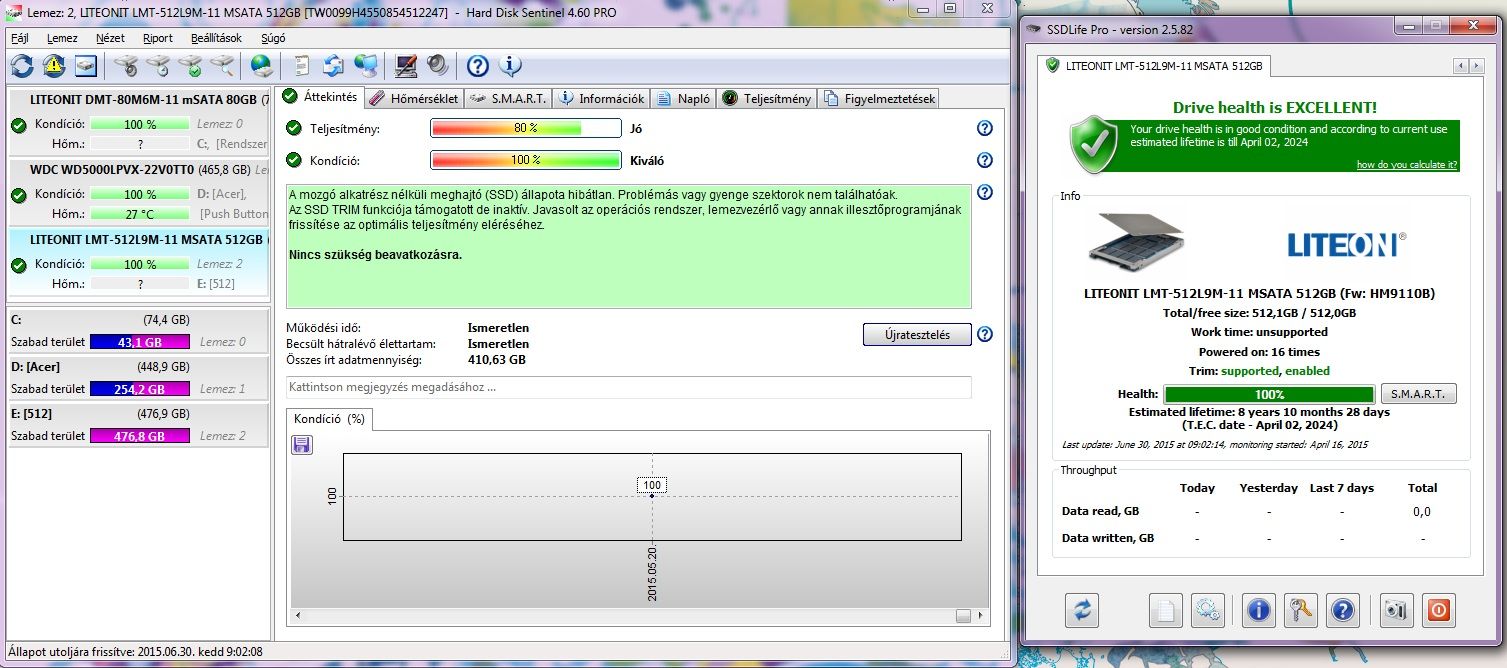Click the help icon beside Kondíció bar
The image size is (1507, 668).
click(x=985, y=160)
